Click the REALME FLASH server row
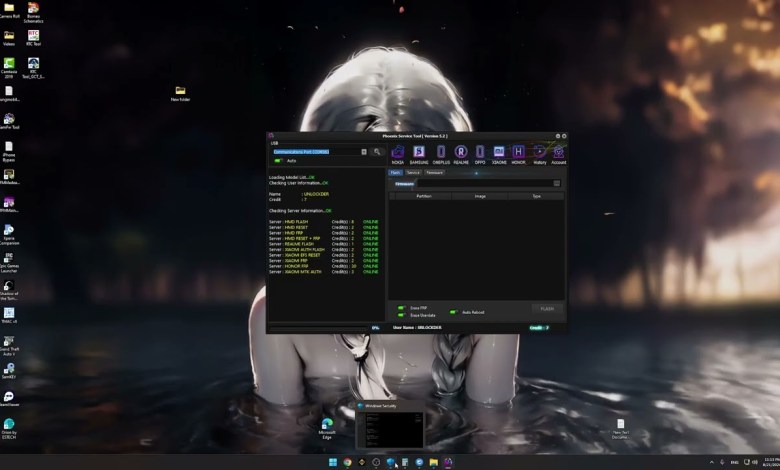Viewport: 780px width, 470px height. (324, 244)
